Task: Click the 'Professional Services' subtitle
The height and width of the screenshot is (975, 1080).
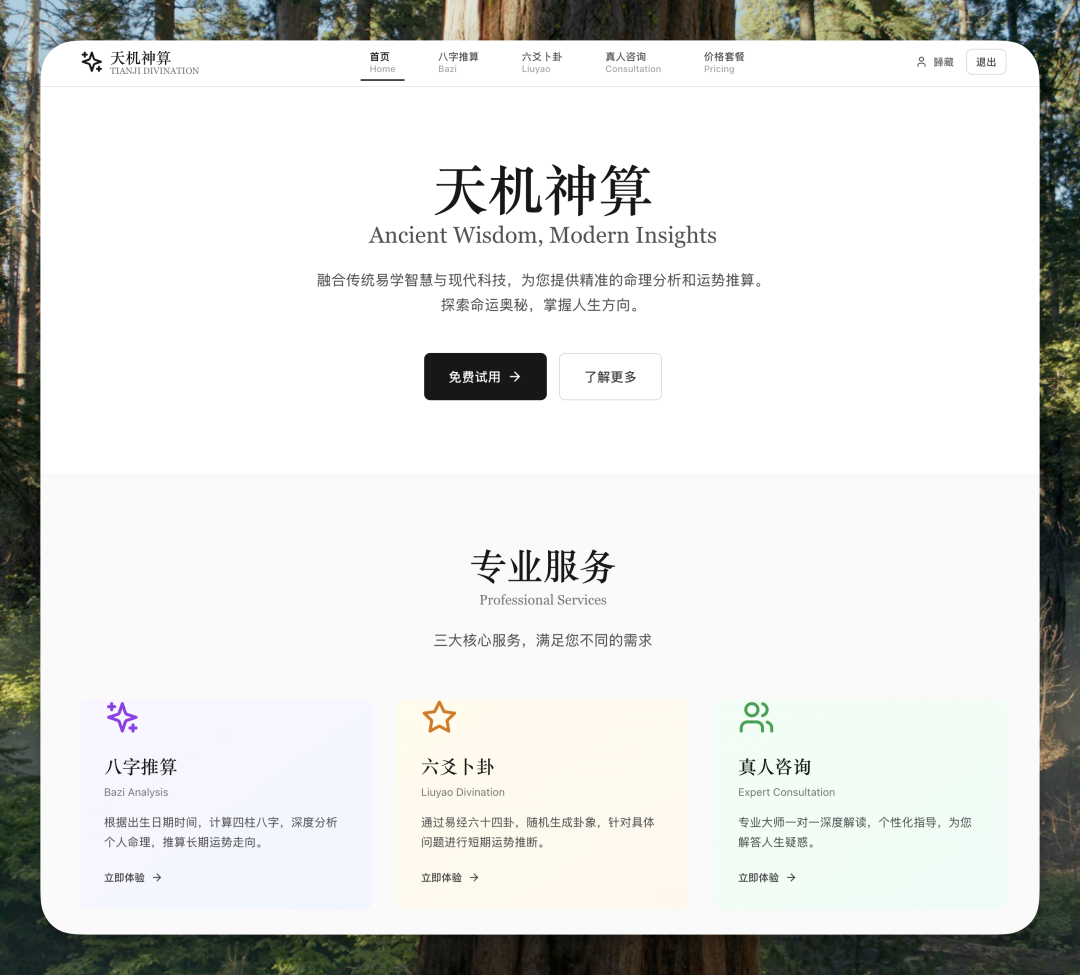Action: [x=543, y=600]
